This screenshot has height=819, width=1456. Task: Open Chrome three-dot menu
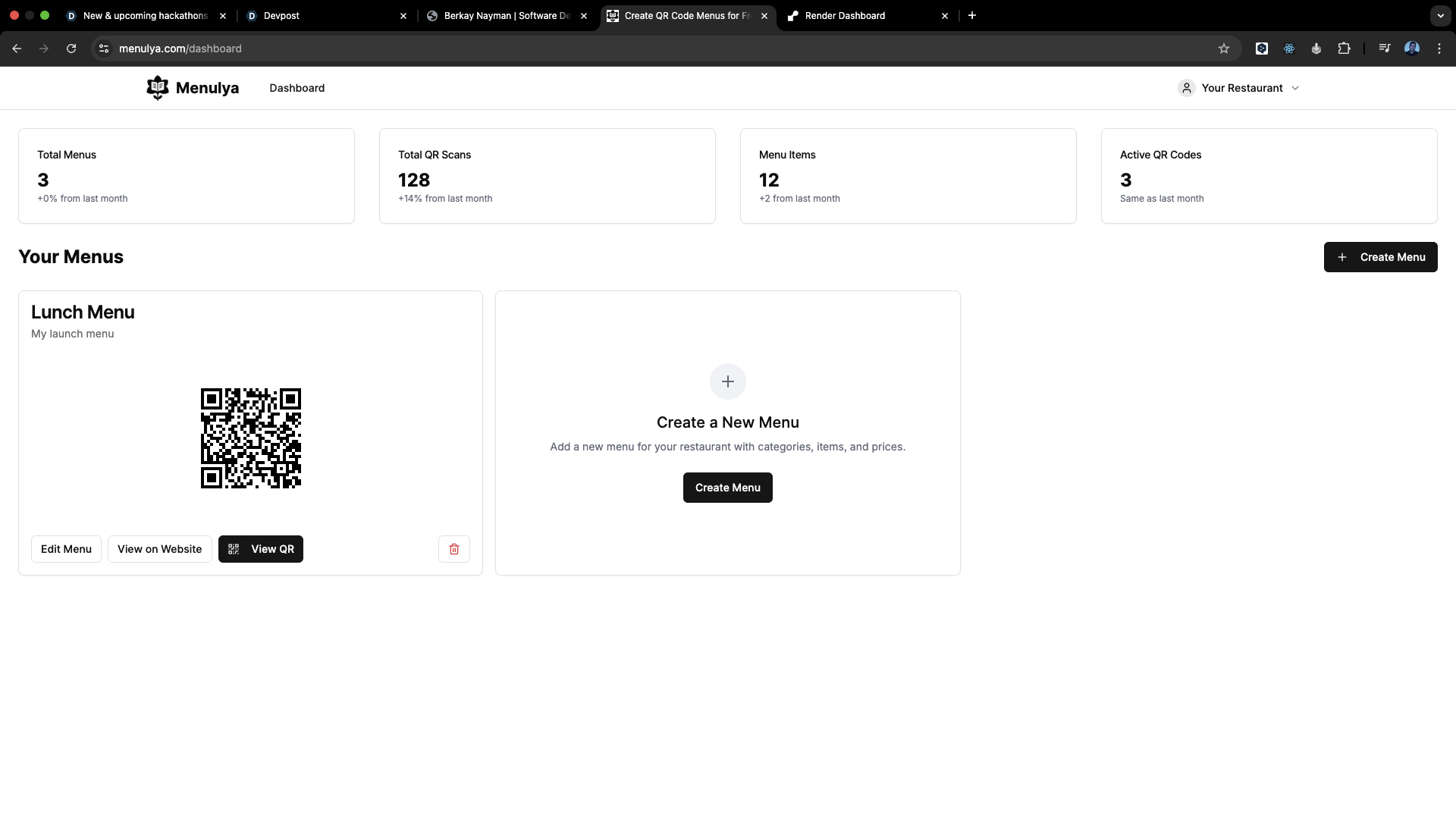click(1439, 49)
